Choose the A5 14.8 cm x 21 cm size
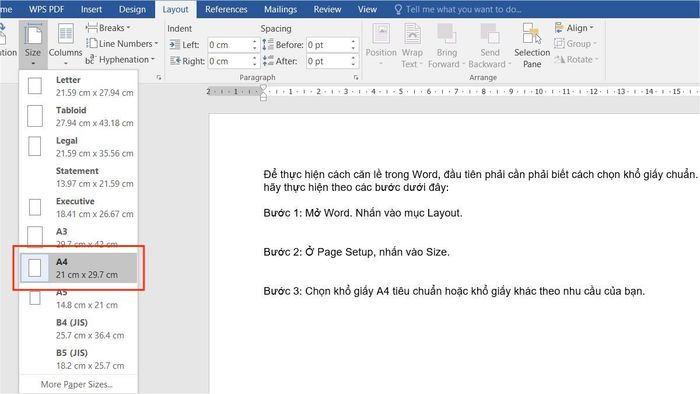 tap(79, 299)
